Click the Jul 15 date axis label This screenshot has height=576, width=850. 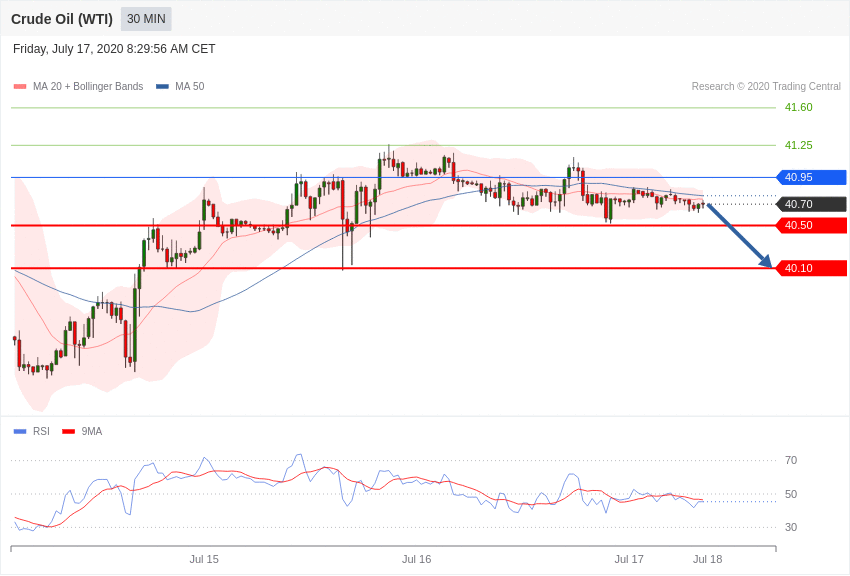(x=204, y=559)
